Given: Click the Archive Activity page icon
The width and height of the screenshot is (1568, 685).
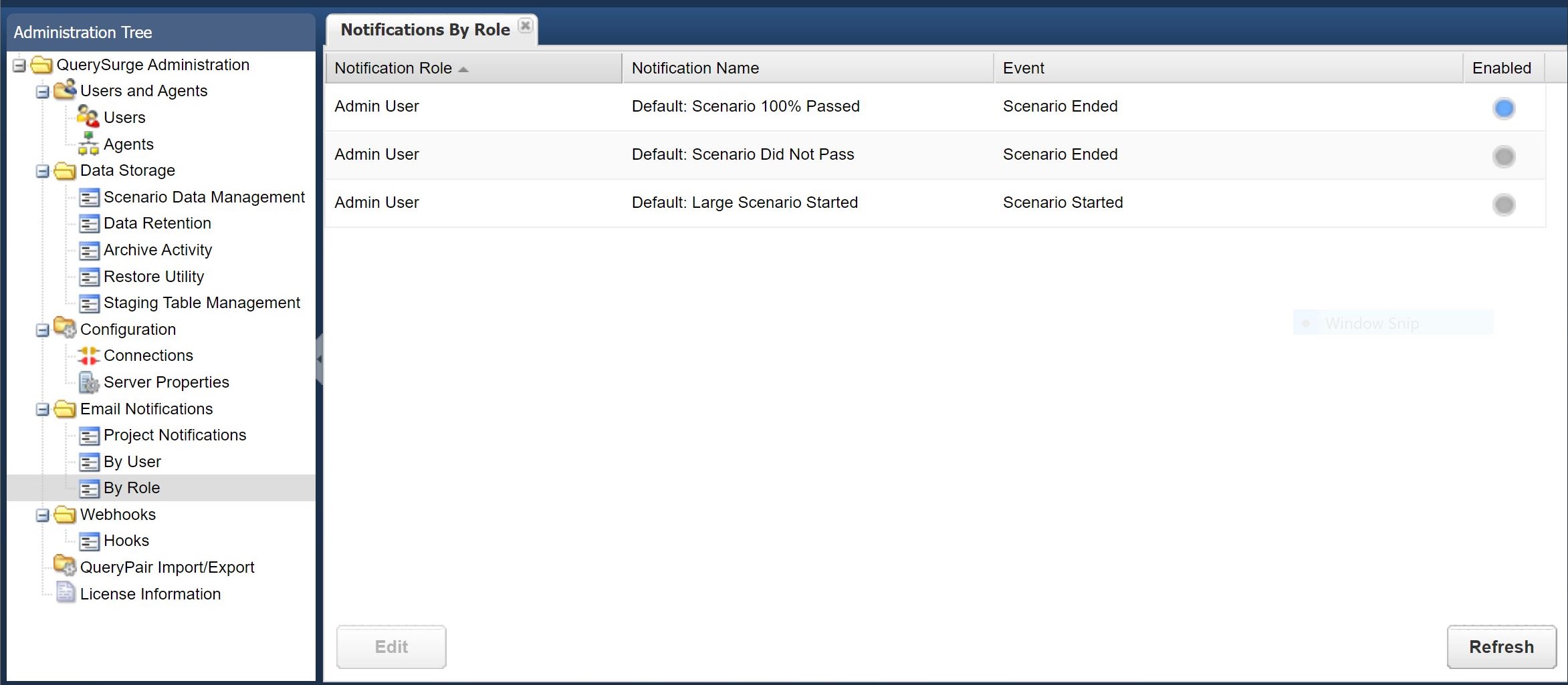Looking at the screenshot, I should [89, 251].
